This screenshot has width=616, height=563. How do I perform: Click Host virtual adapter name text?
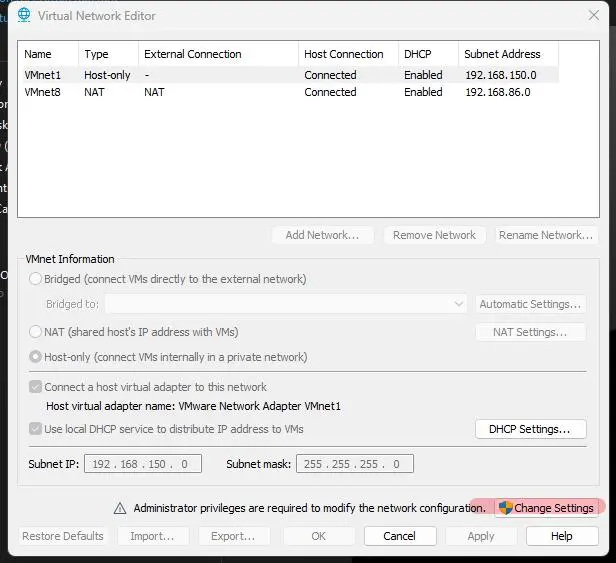pyautogui.click(x=193, y=406)
